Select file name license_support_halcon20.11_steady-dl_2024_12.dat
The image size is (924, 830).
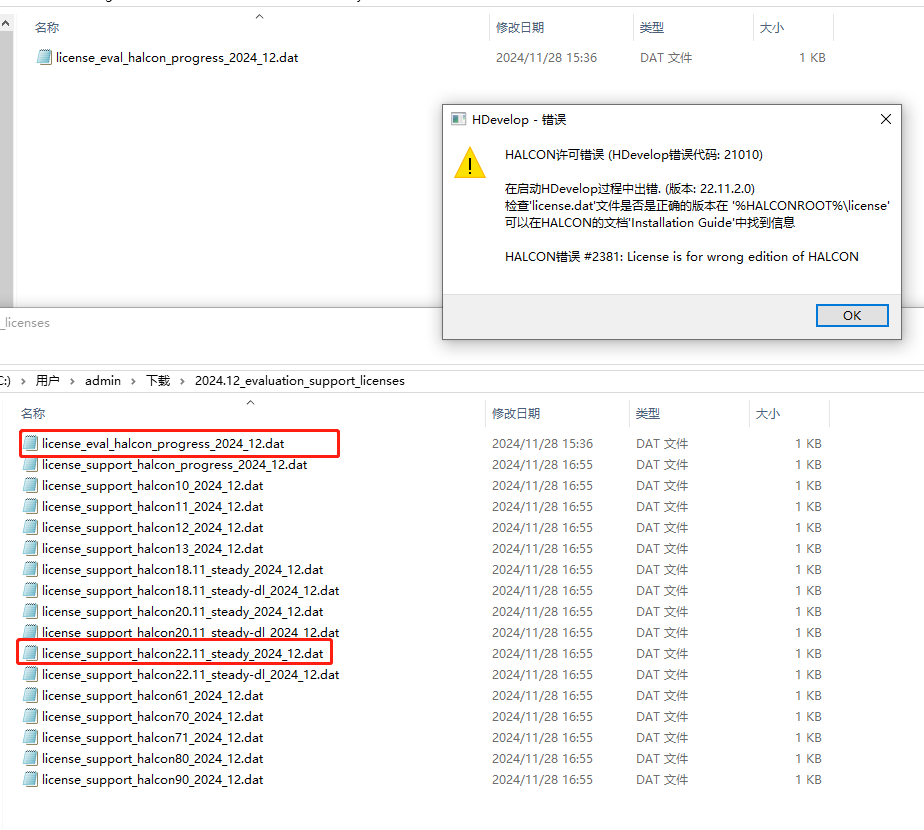(x=190, y=633)
